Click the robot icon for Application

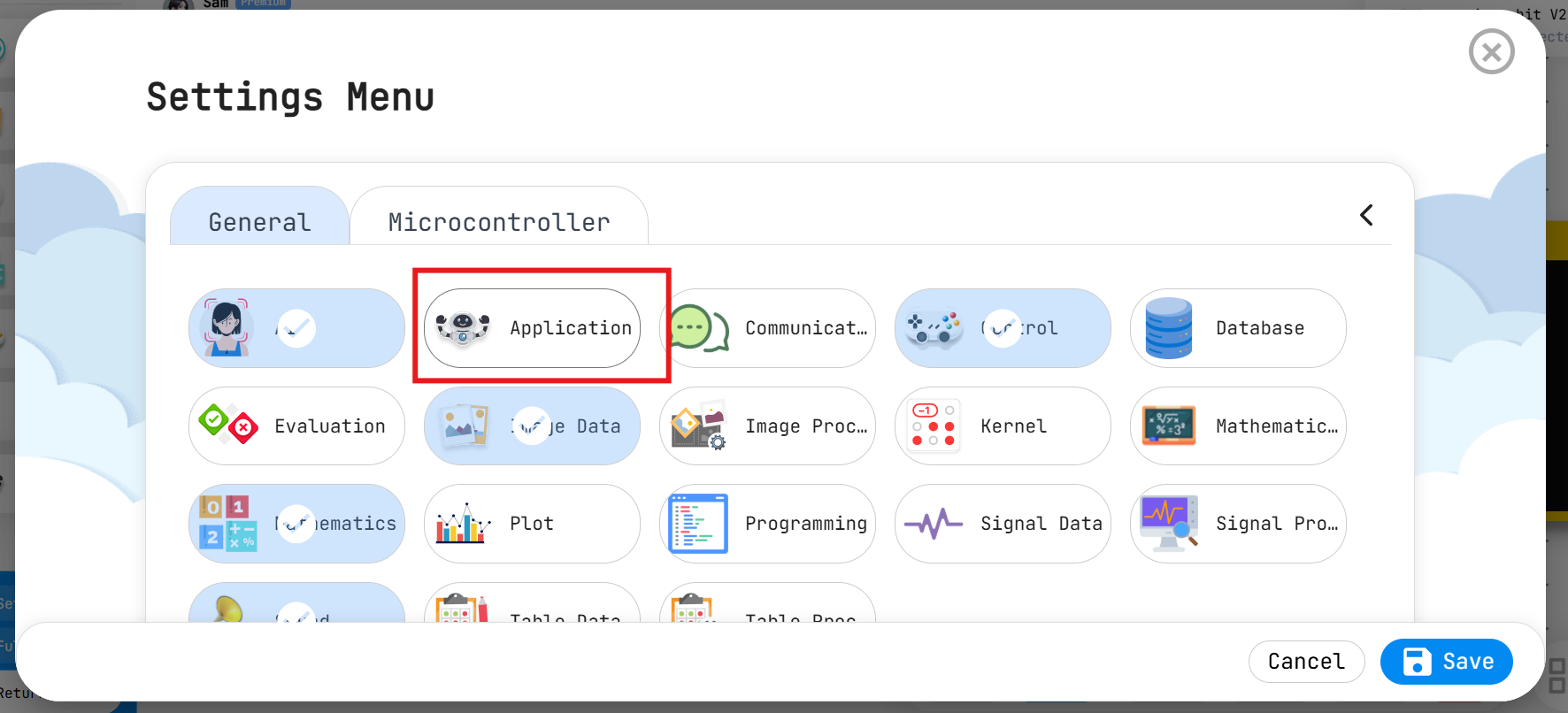pyautogui.click(x=463, y=328)
